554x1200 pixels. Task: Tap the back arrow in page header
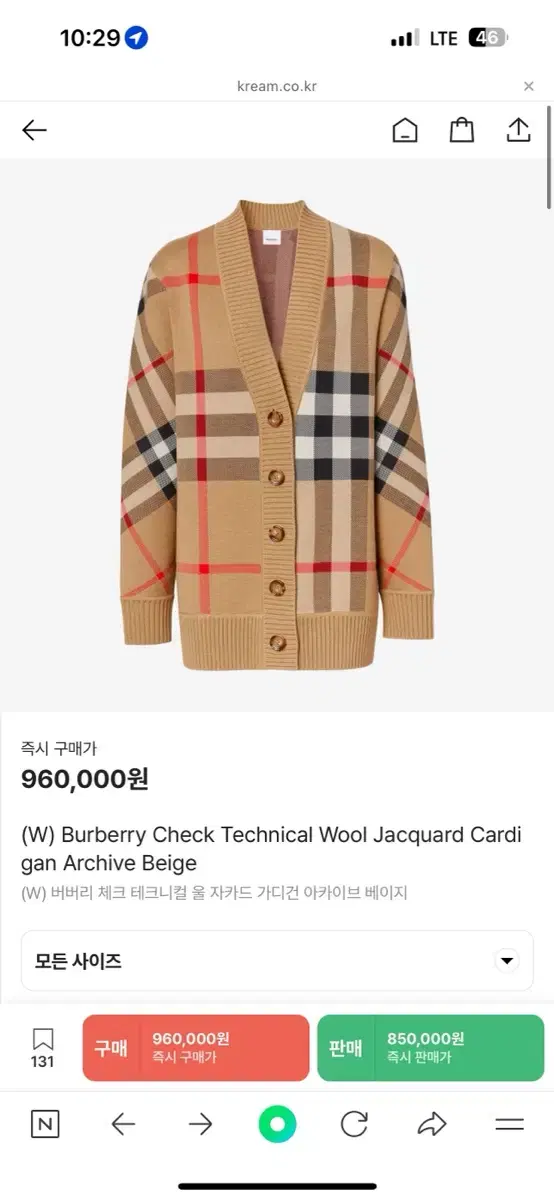point(34,130)
